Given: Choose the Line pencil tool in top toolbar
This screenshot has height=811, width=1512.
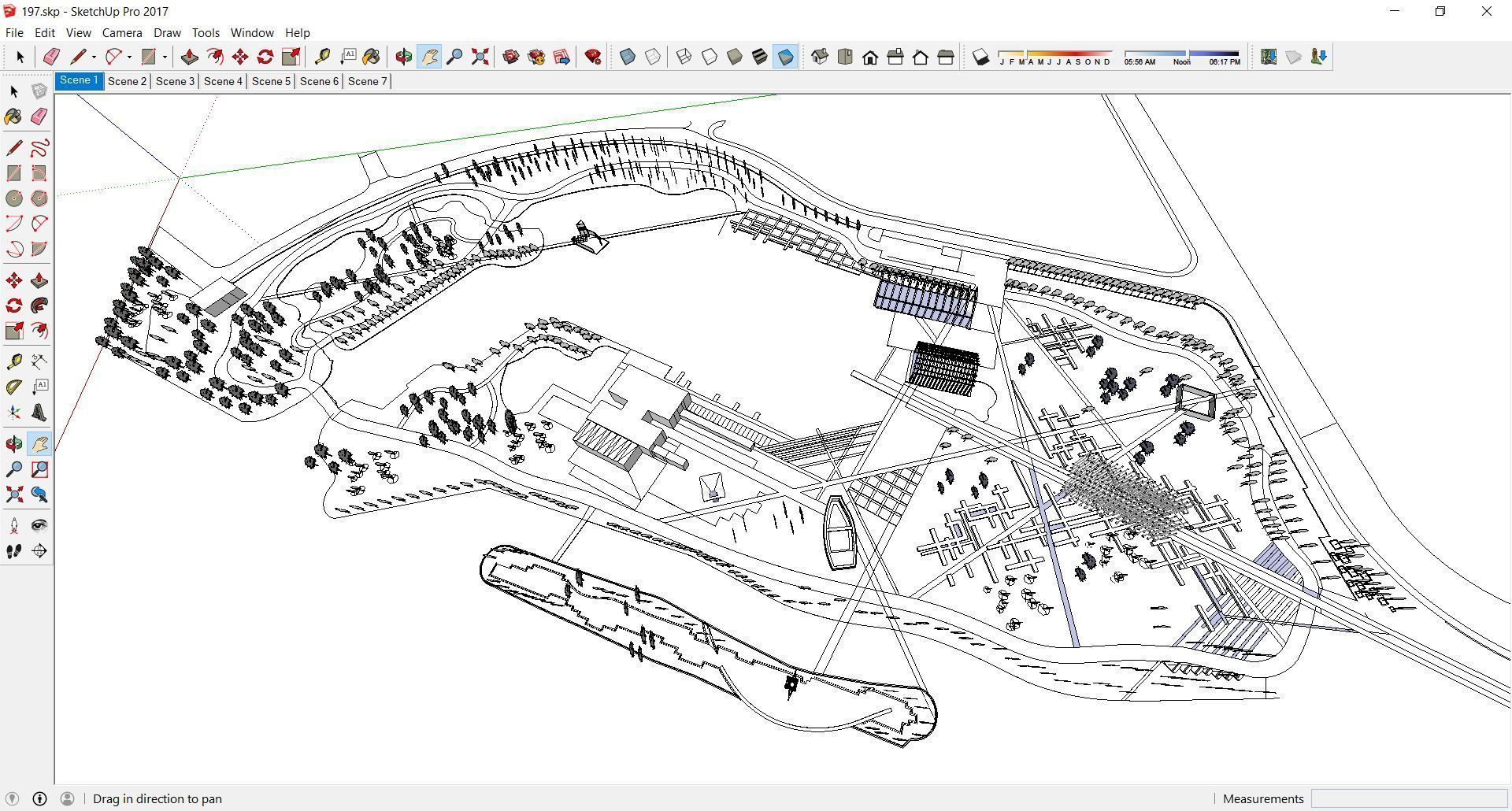Looking at the screenshot, I should [77, 57].
